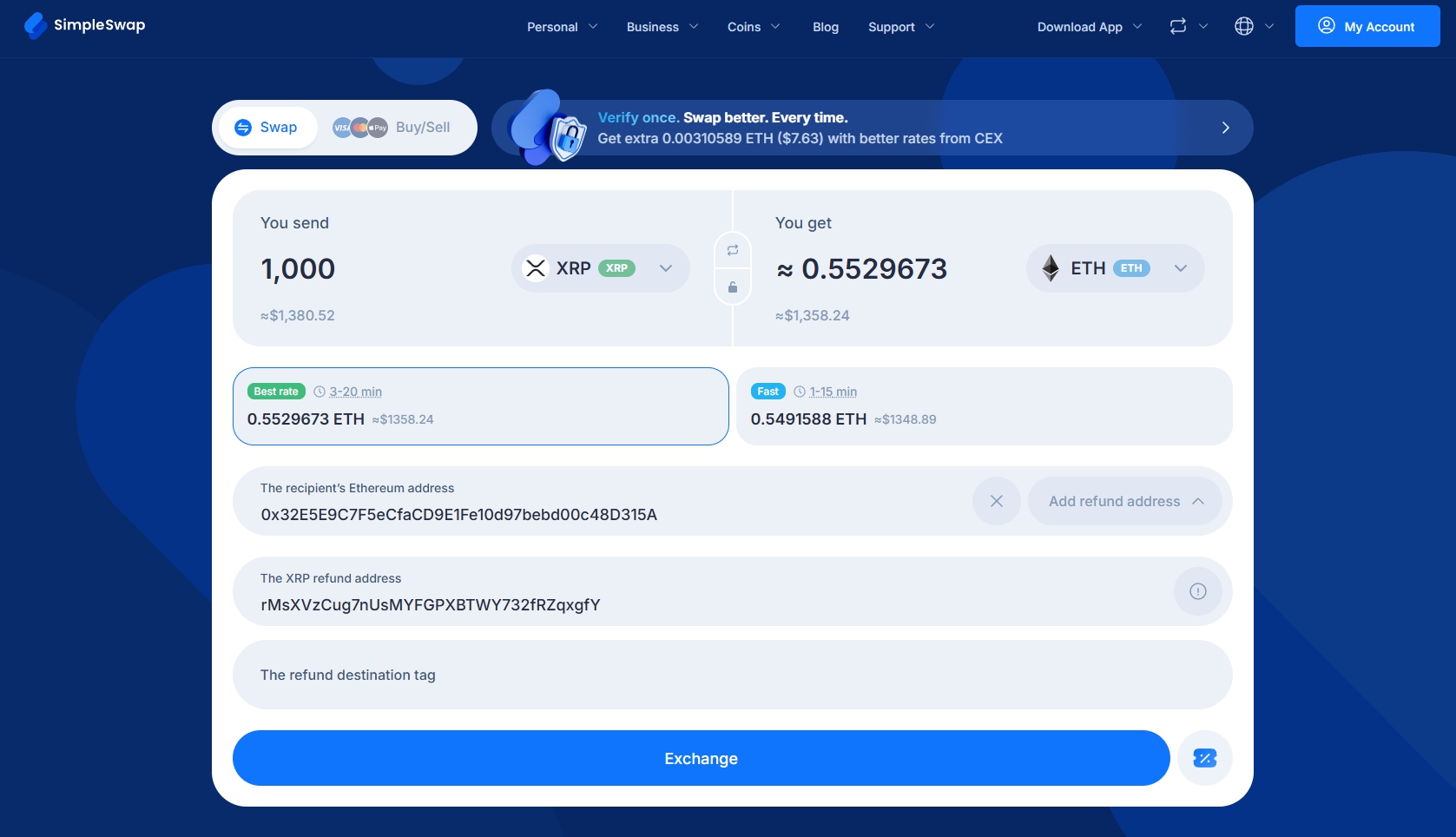
Task: Open the Coins menu
Action: pos(754,27)
